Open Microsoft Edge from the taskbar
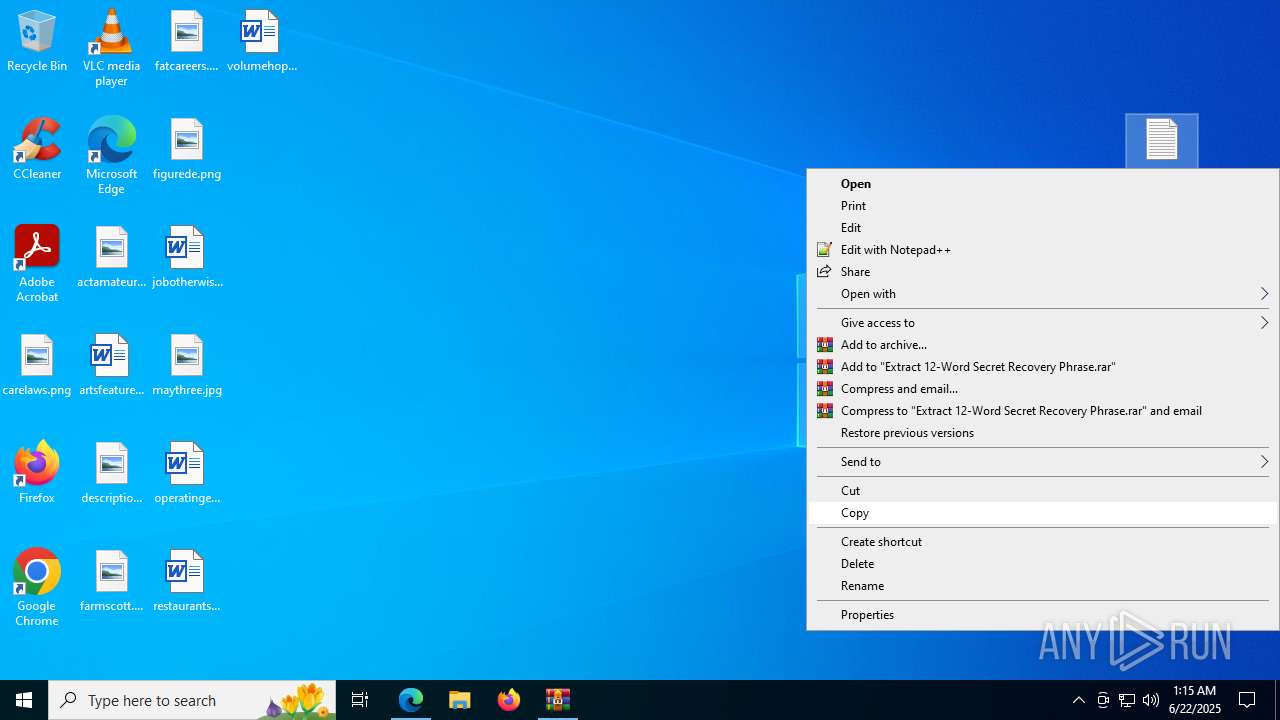Screen dimensions: 1280x720 pos(411,700)
